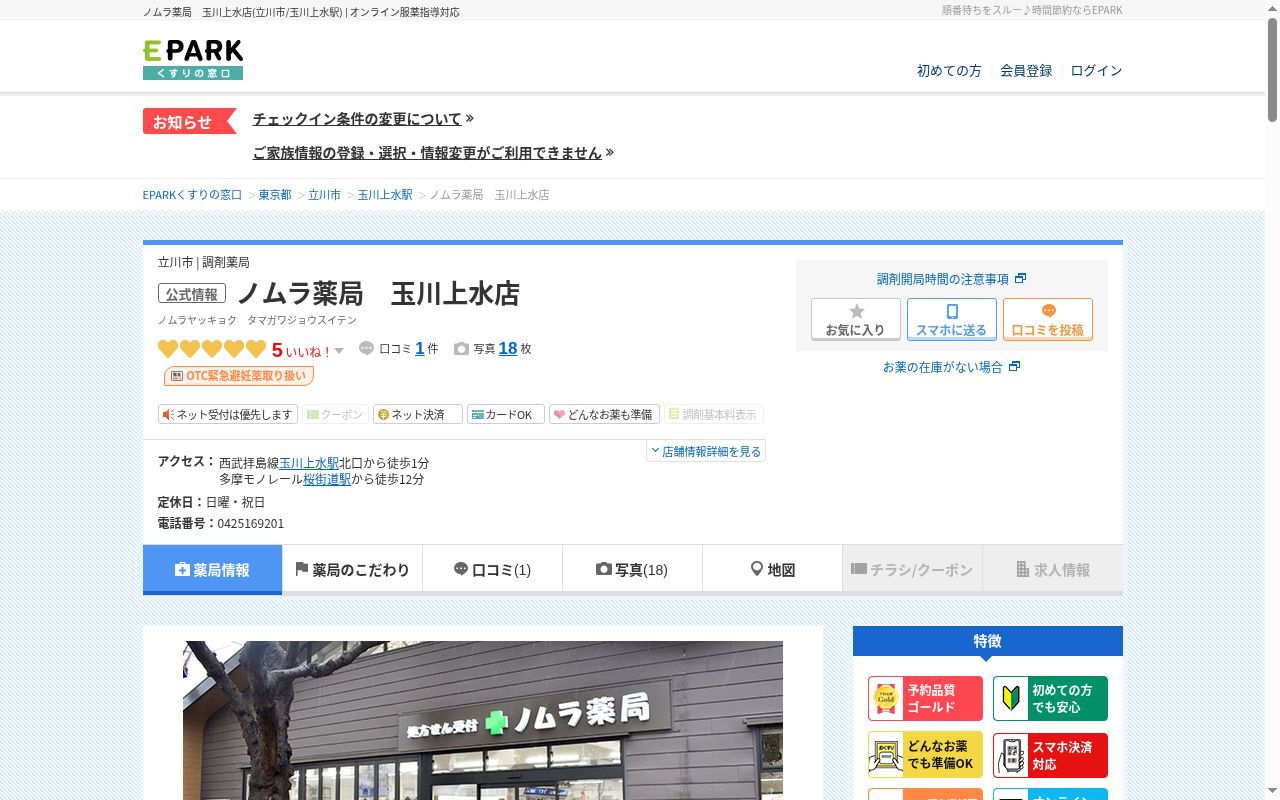Screen dimensions: 1280x800
Task: Click the どんなお薬でも準備OK feature badge
Action: [925, 755]
